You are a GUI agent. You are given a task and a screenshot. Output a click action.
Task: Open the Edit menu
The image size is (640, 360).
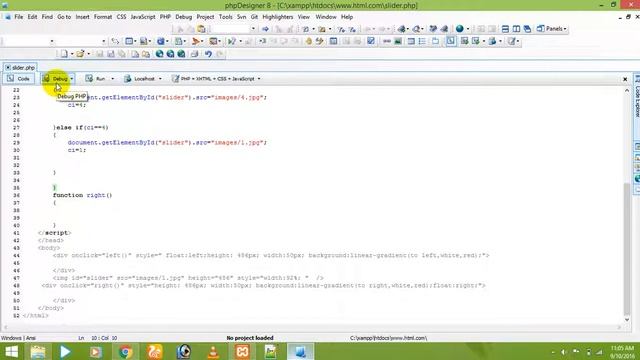click(32, 17)
